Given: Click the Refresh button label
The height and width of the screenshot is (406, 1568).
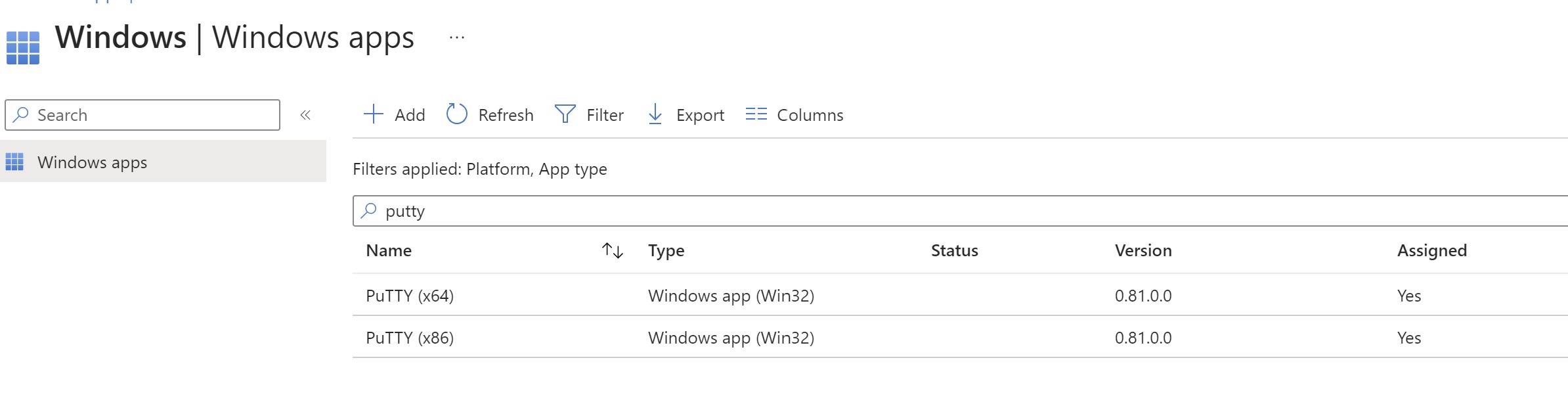Looking at the screenshot, I should pyautogui.click(x=506, y=115).
